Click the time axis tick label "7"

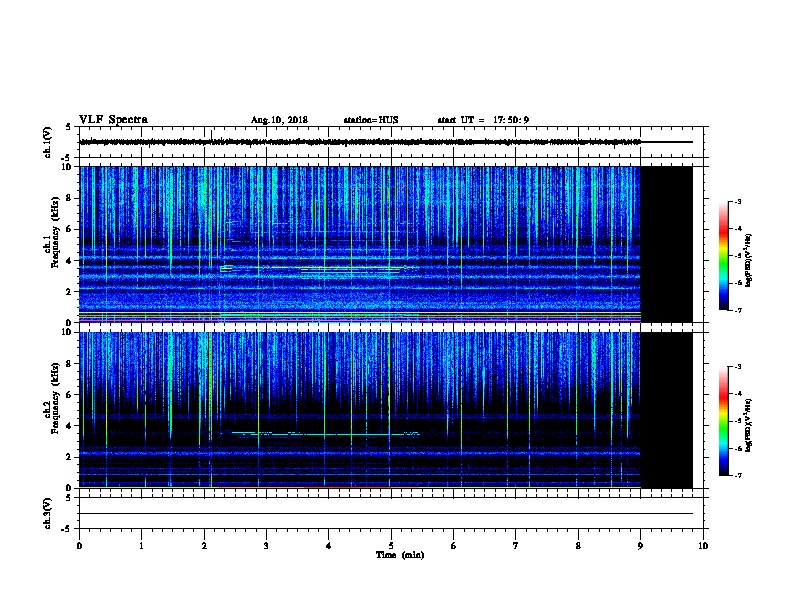(x=516, y=545)
